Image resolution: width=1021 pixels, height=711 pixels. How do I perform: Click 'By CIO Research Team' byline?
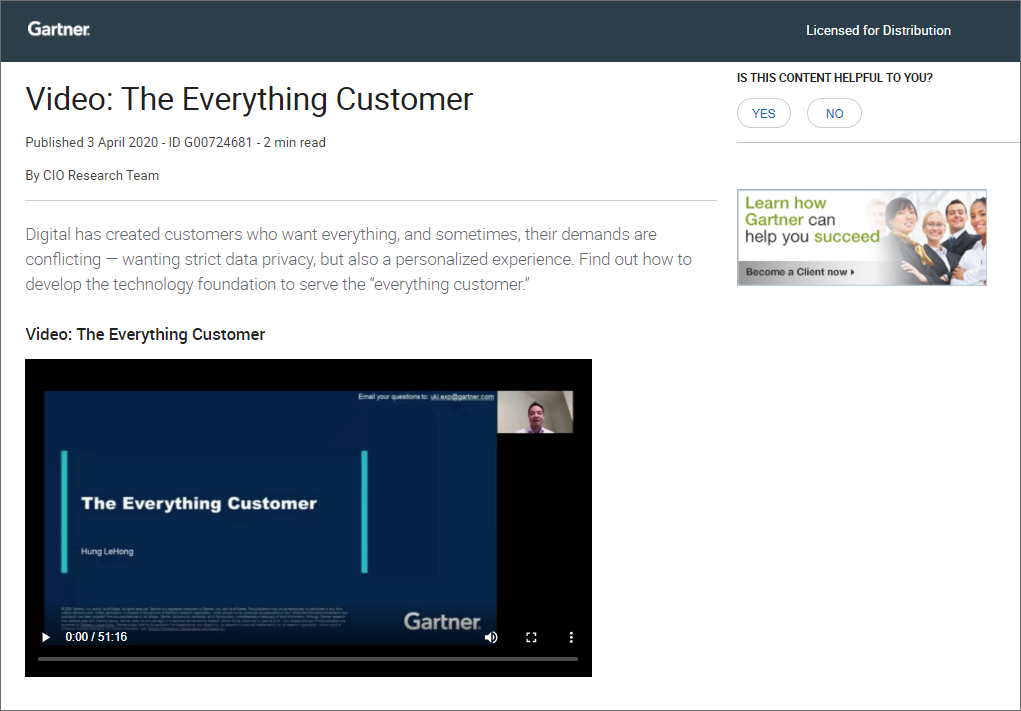coord(92,175)
